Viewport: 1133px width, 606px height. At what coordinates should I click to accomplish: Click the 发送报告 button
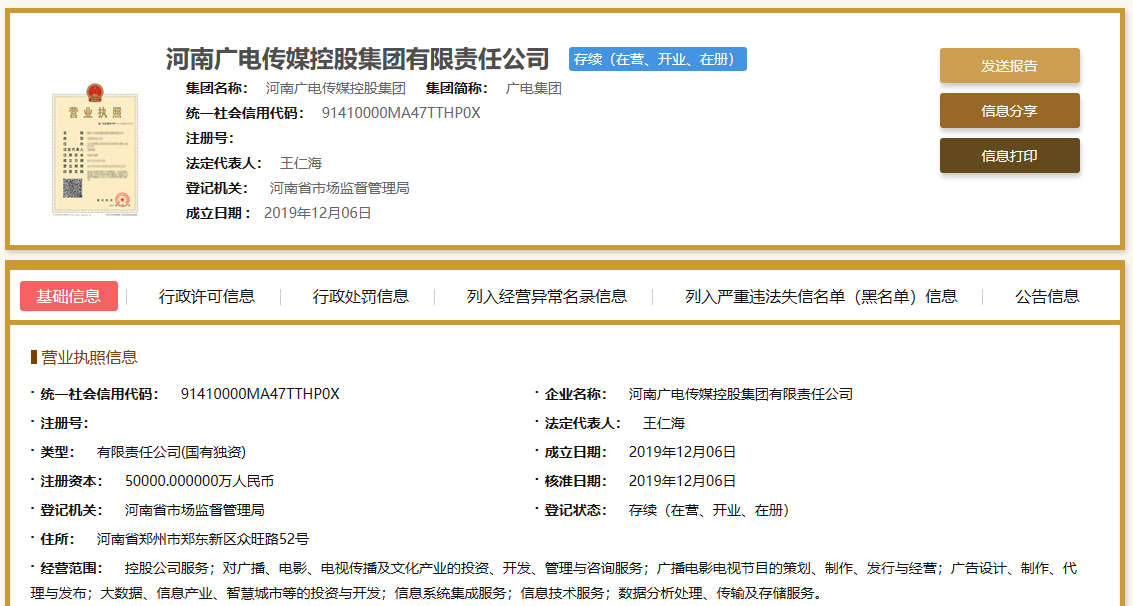coord(1009,66)
